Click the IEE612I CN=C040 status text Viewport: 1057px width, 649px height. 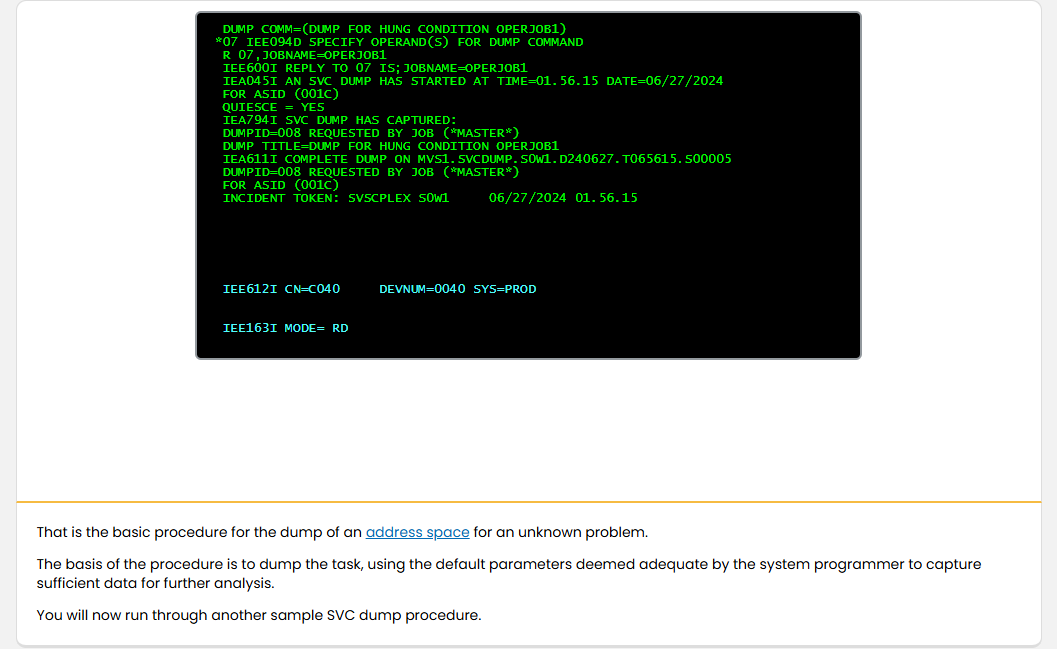tap(281, 289)
